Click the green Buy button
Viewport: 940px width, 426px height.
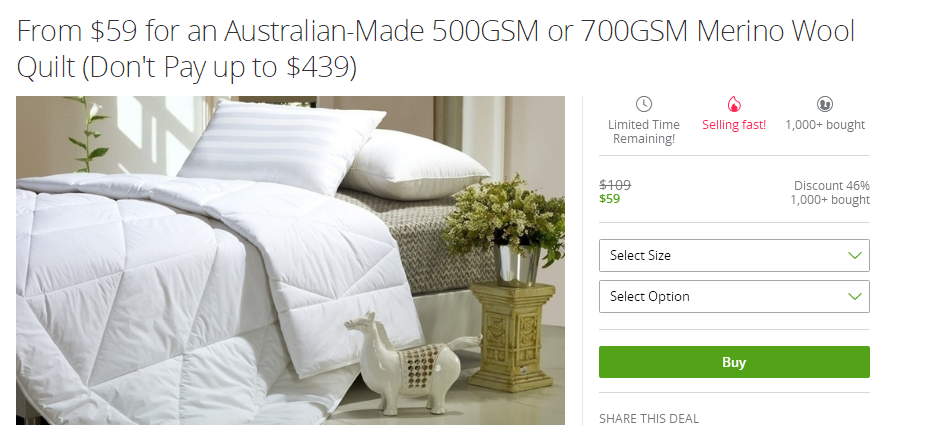coord(734,362)
